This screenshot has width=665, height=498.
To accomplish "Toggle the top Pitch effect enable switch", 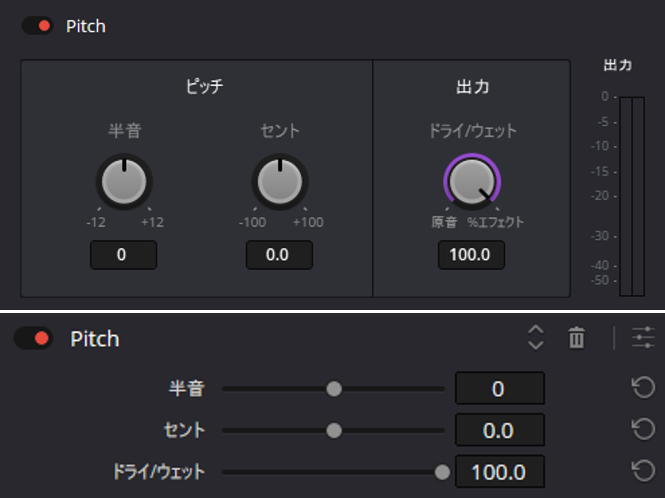I will 37,26.
